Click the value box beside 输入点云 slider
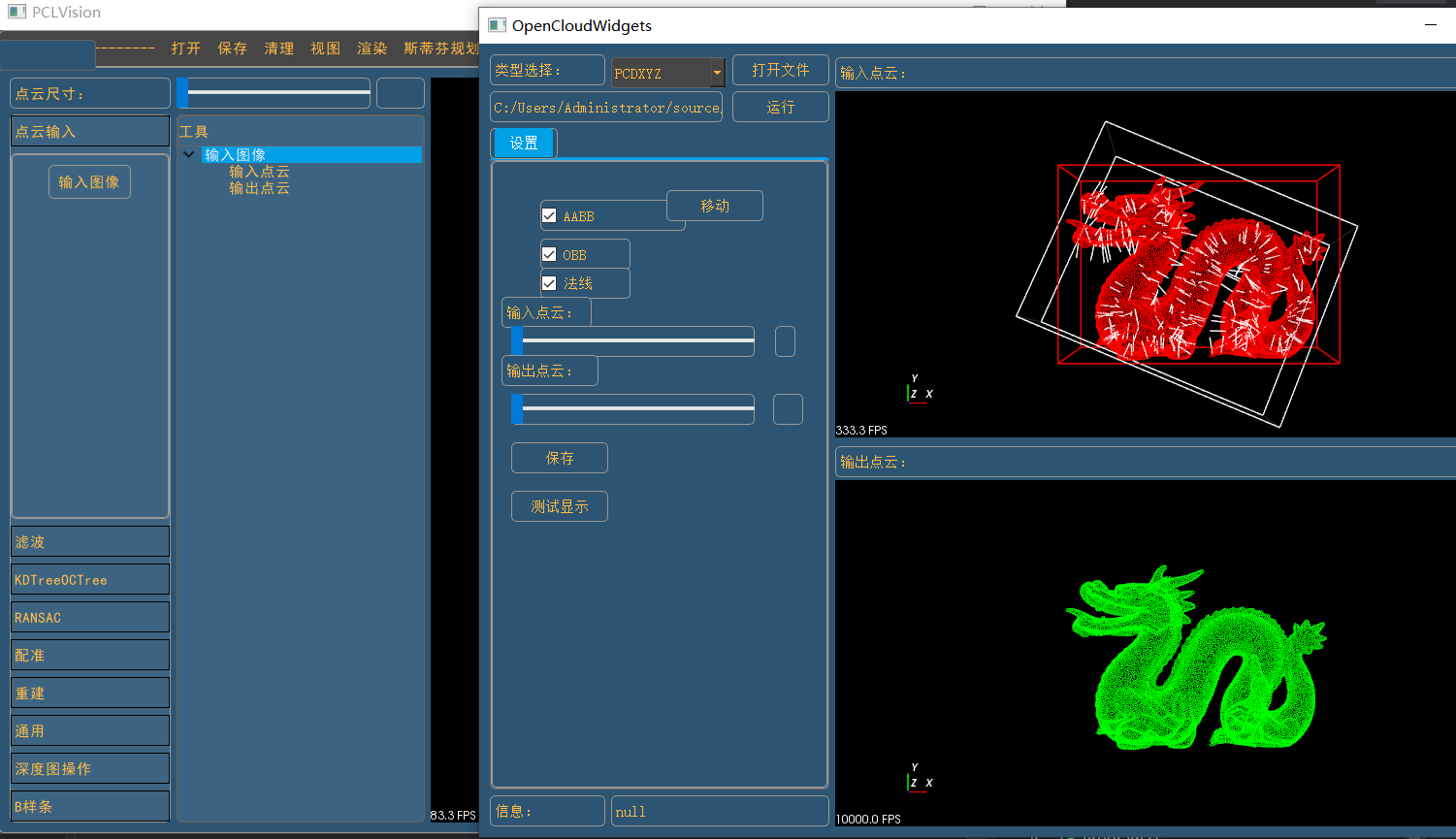This screenshot has width=1456, height=839. (785, 341)
